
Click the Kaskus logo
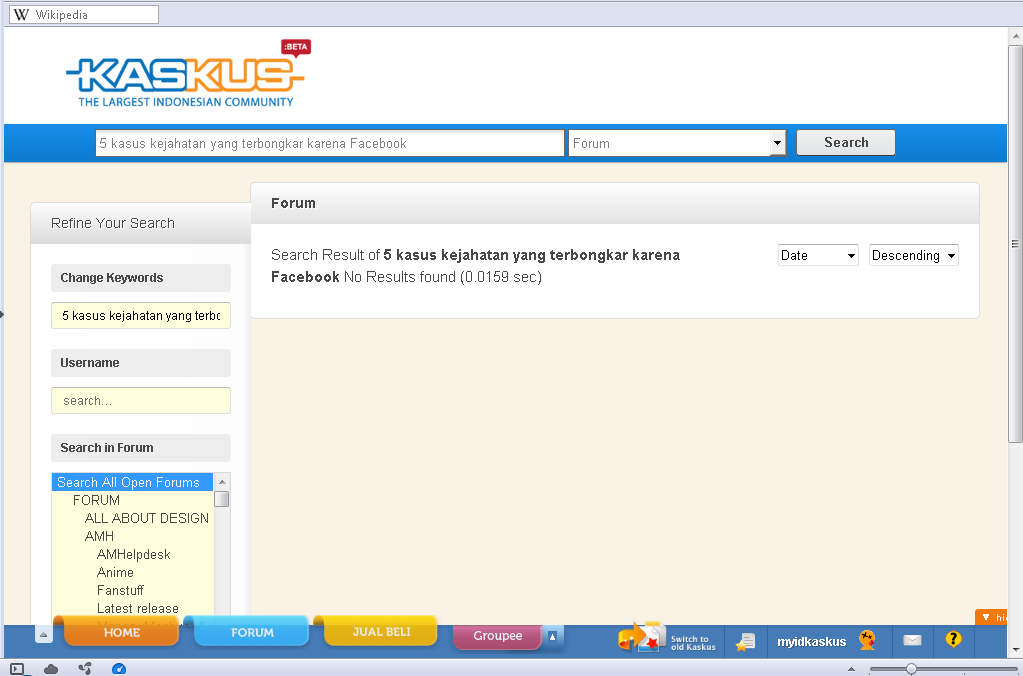pyautogui.click(x=185, y=74)
